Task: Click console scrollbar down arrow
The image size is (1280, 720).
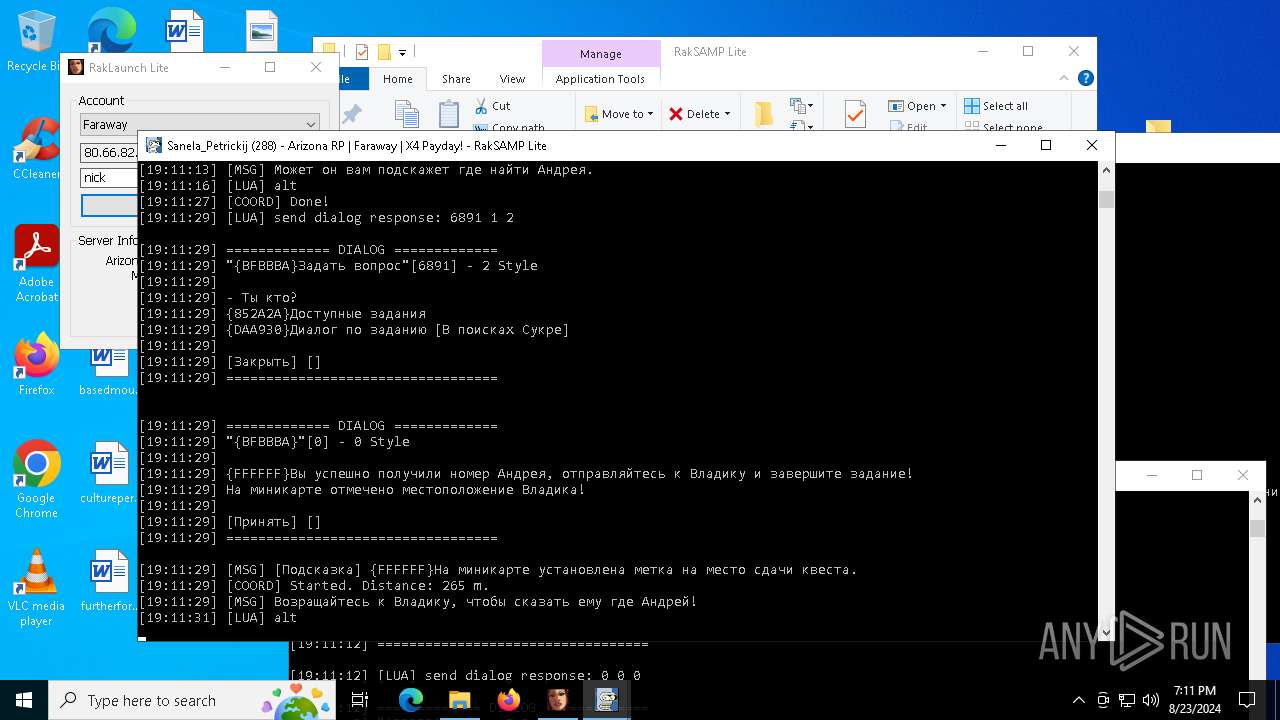Action: (x=1106, y=632)
